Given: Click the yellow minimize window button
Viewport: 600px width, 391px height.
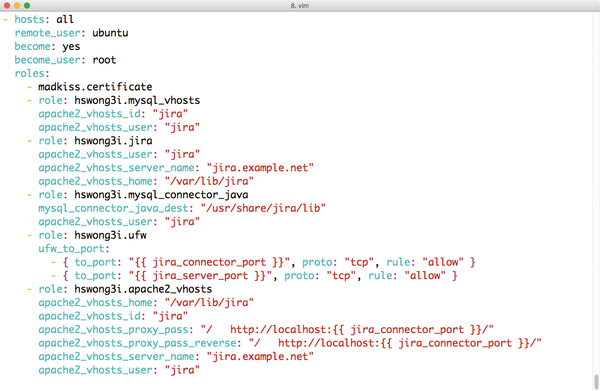Looking at the screenshot, I should point(17,5).
